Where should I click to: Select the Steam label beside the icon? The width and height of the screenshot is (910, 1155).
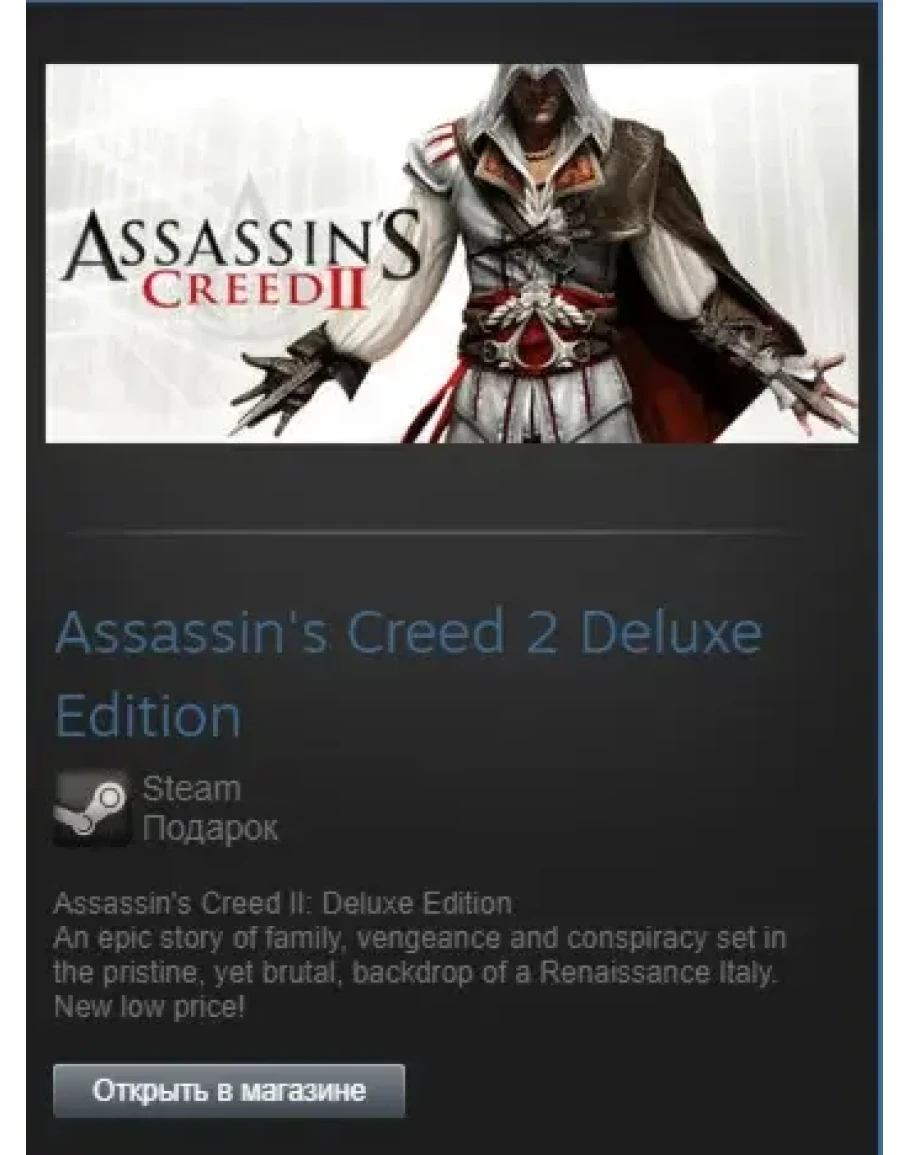pyautogui.click(x=192, y=789)
